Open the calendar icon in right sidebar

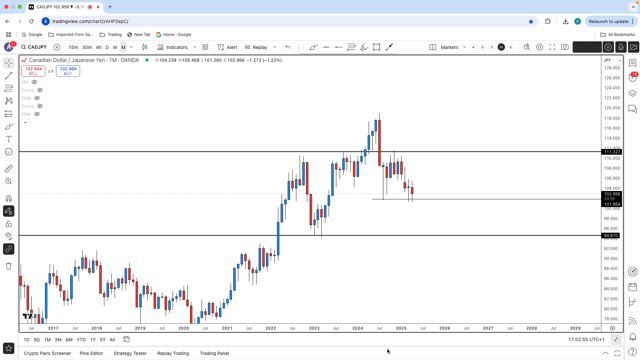[632, 287]
